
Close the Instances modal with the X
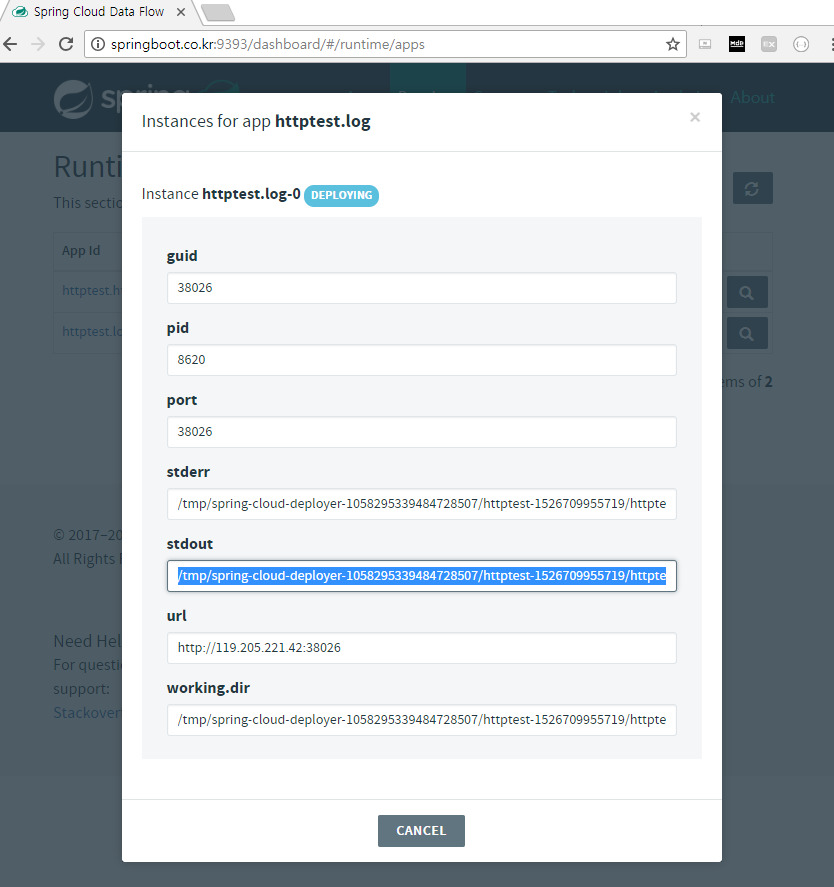(694, 117)
